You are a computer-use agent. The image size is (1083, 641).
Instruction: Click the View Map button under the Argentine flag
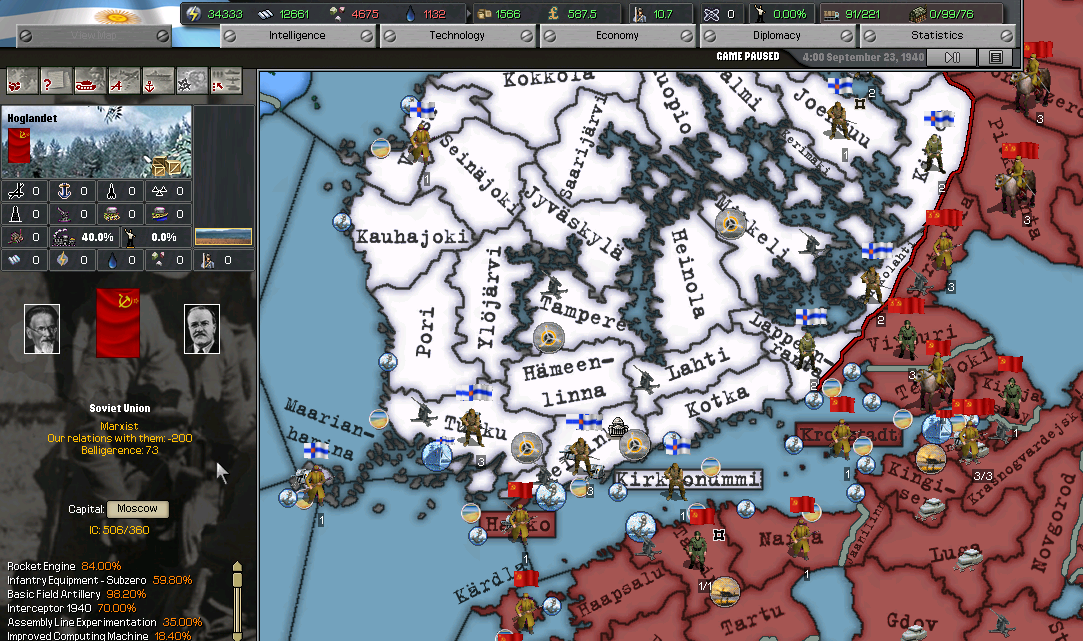93,35
